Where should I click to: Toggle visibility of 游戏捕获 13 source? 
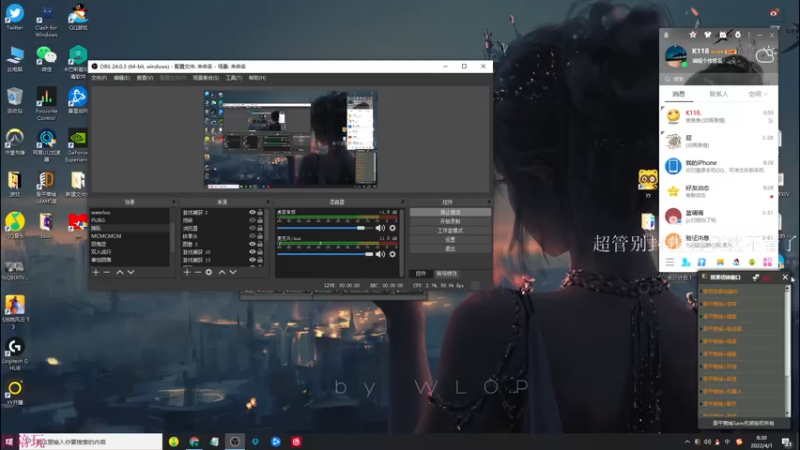tap(252, 260)
